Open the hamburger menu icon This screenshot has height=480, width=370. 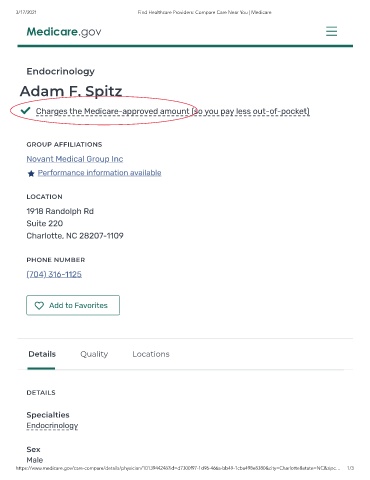point(331,31)
